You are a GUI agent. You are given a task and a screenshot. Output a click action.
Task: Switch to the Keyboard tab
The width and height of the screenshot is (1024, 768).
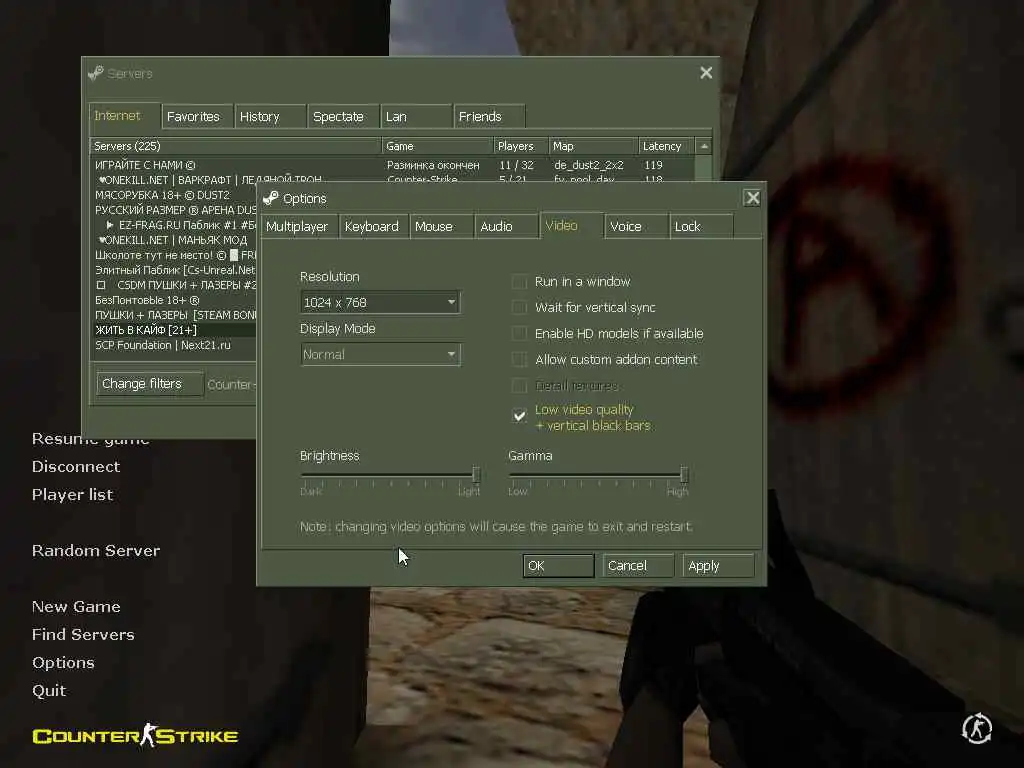[374, 226]
